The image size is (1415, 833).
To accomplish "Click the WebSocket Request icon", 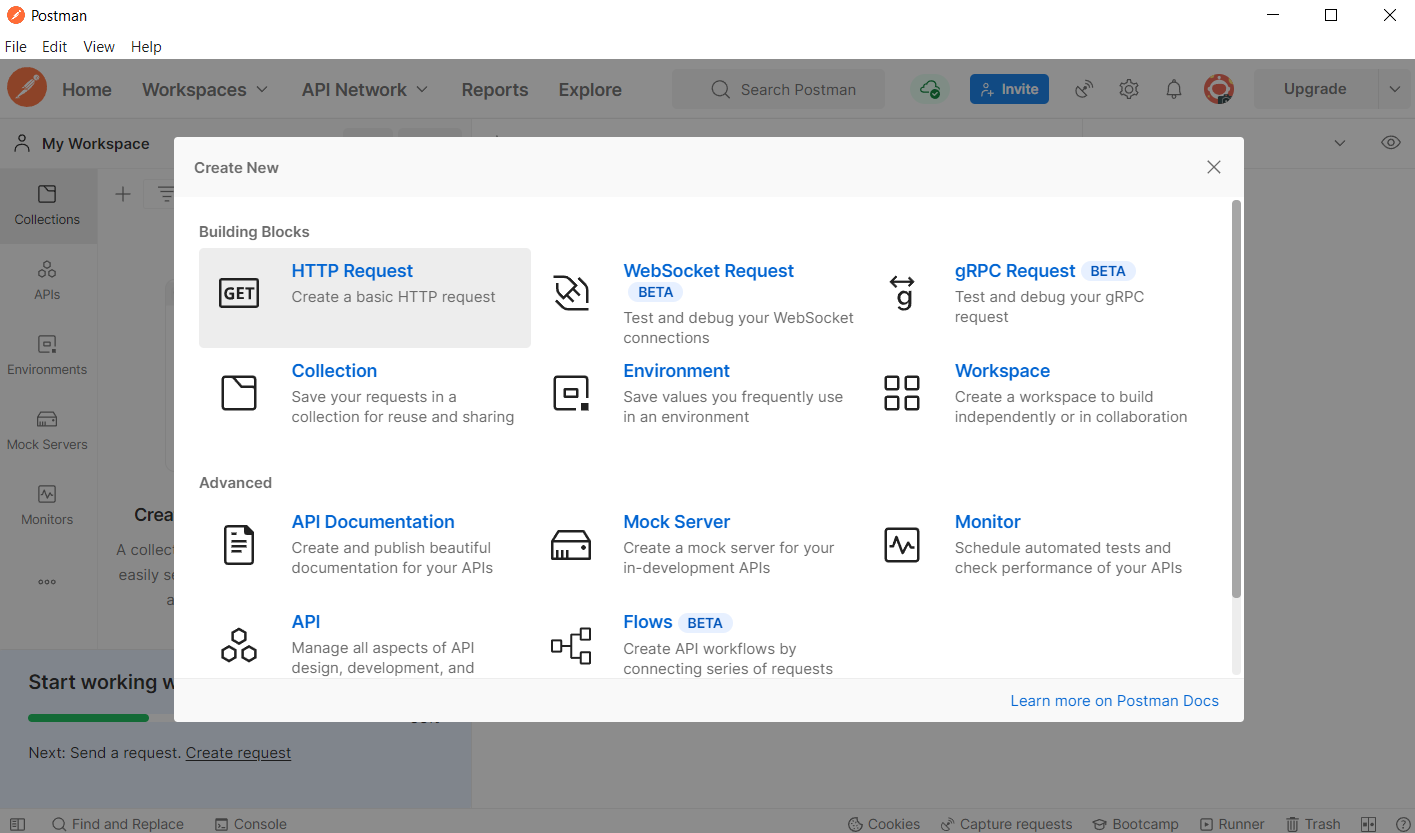I will [571, 293].
